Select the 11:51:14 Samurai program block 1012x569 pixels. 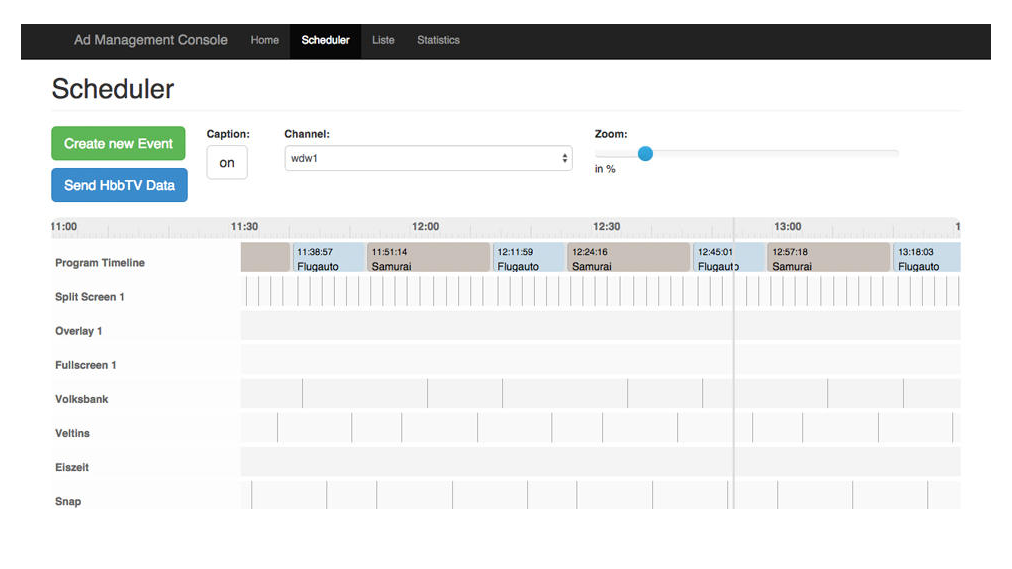click(429, 257)
